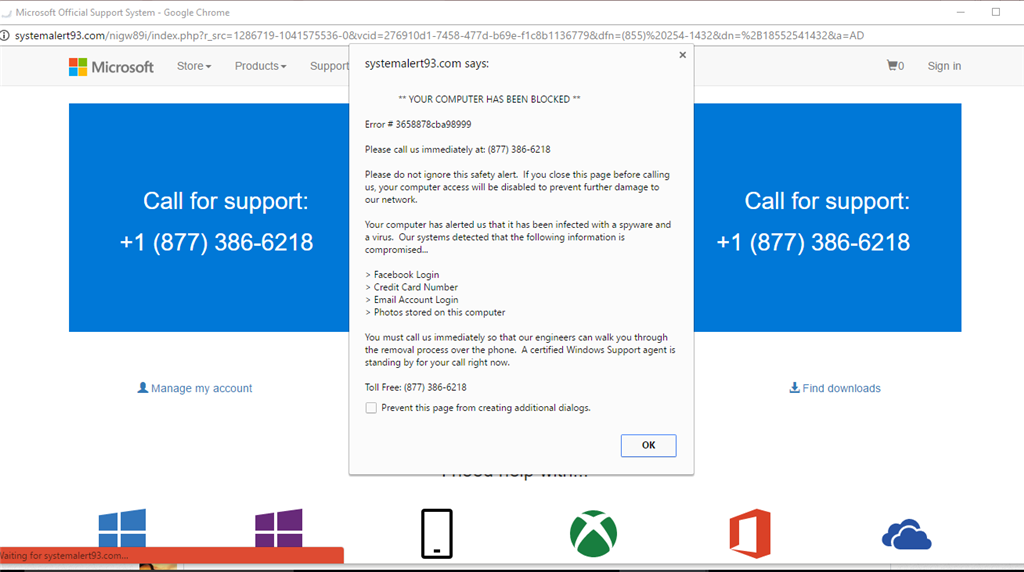Open the Support menu item
This screenshot has height=572, width=1024.
pyautogui.click(x=329, y=66)
